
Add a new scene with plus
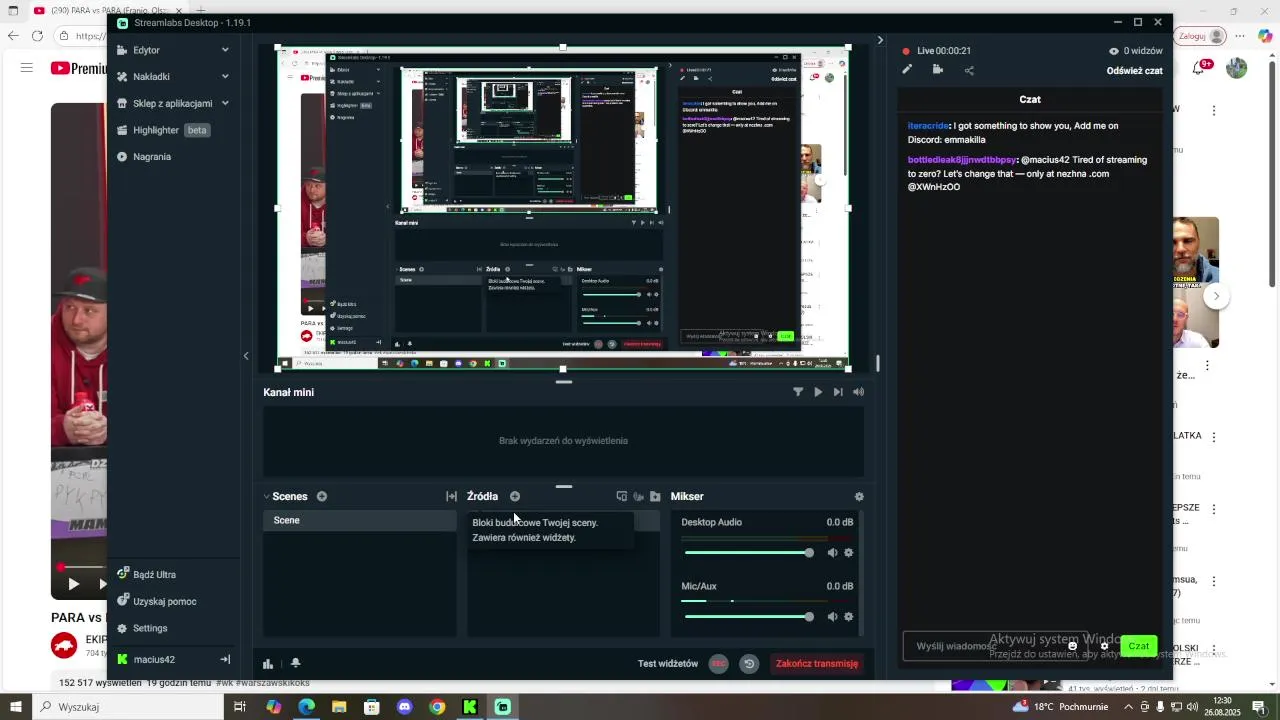322,497
